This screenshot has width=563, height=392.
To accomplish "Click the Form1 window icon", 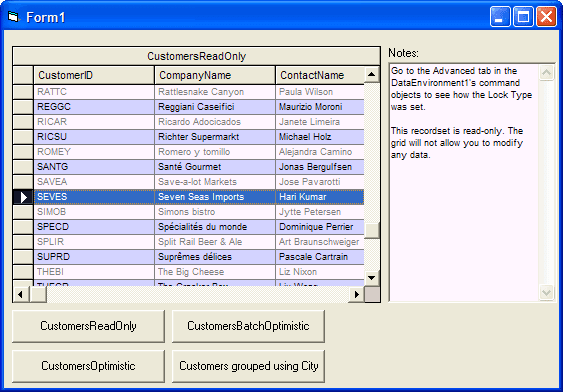I will coord(14,17).
